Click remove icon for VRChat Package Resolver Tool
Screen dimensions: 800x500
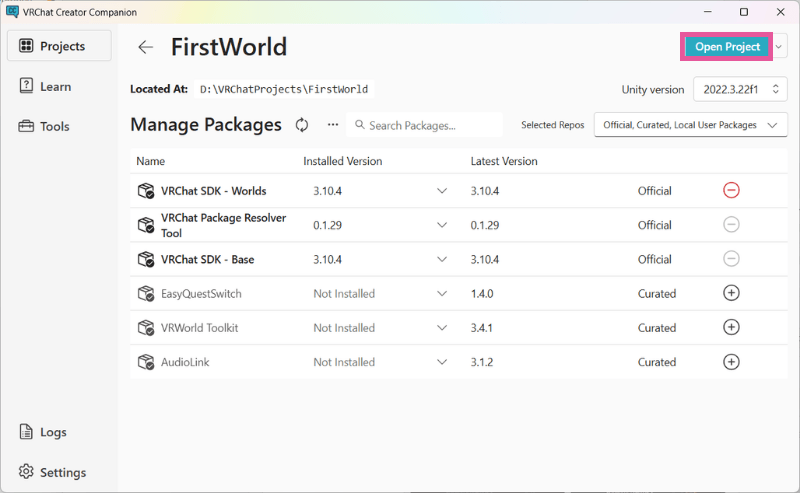point(731,225)
